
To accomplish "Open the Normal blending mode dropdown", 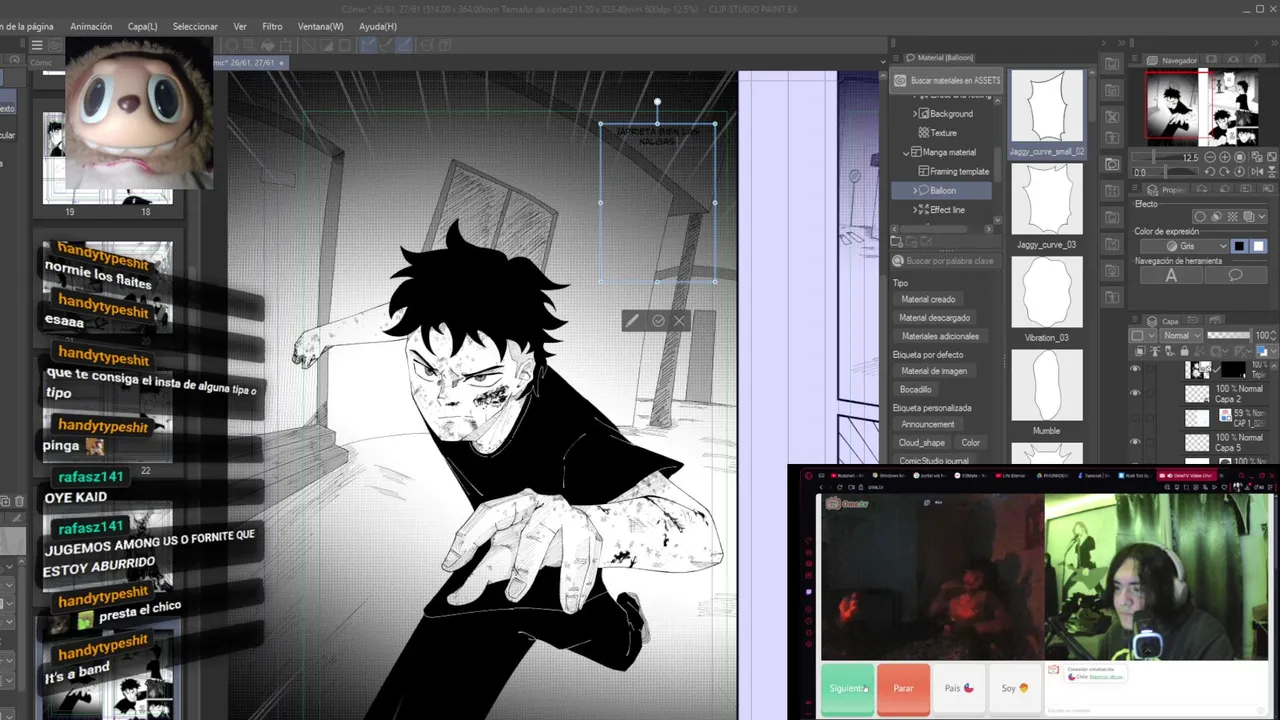I will pyautogui.click(x=1180, y=336).
